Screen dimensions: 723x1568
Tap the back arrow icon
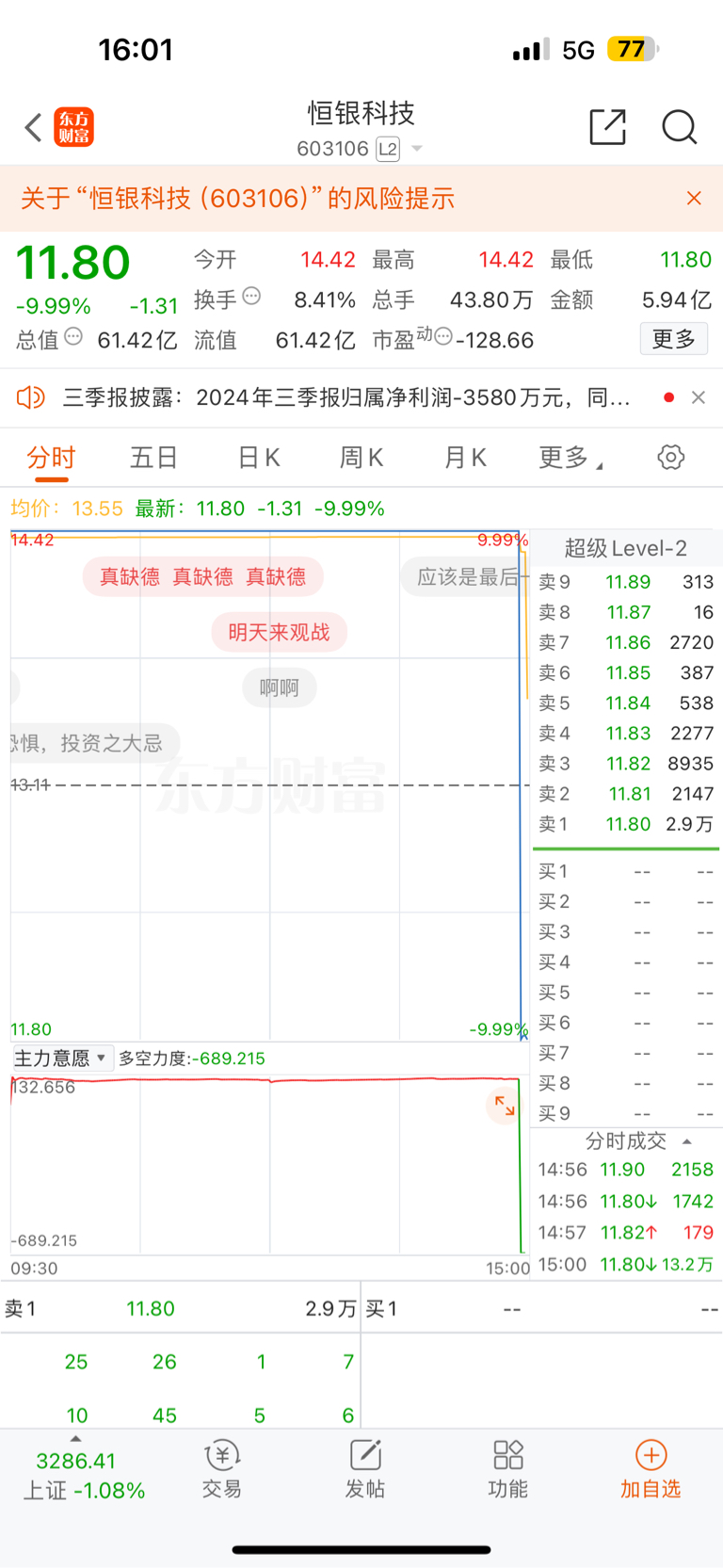34,127
